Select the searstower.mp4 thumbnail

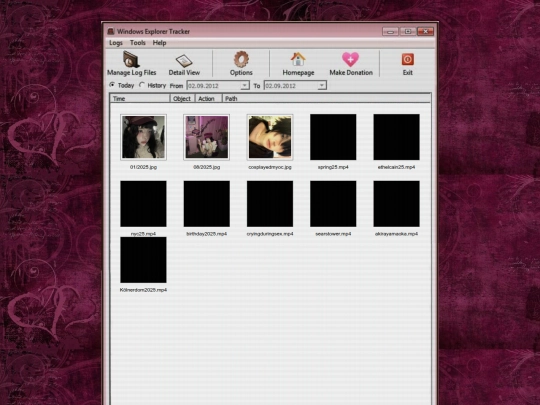tap(333, 204)
